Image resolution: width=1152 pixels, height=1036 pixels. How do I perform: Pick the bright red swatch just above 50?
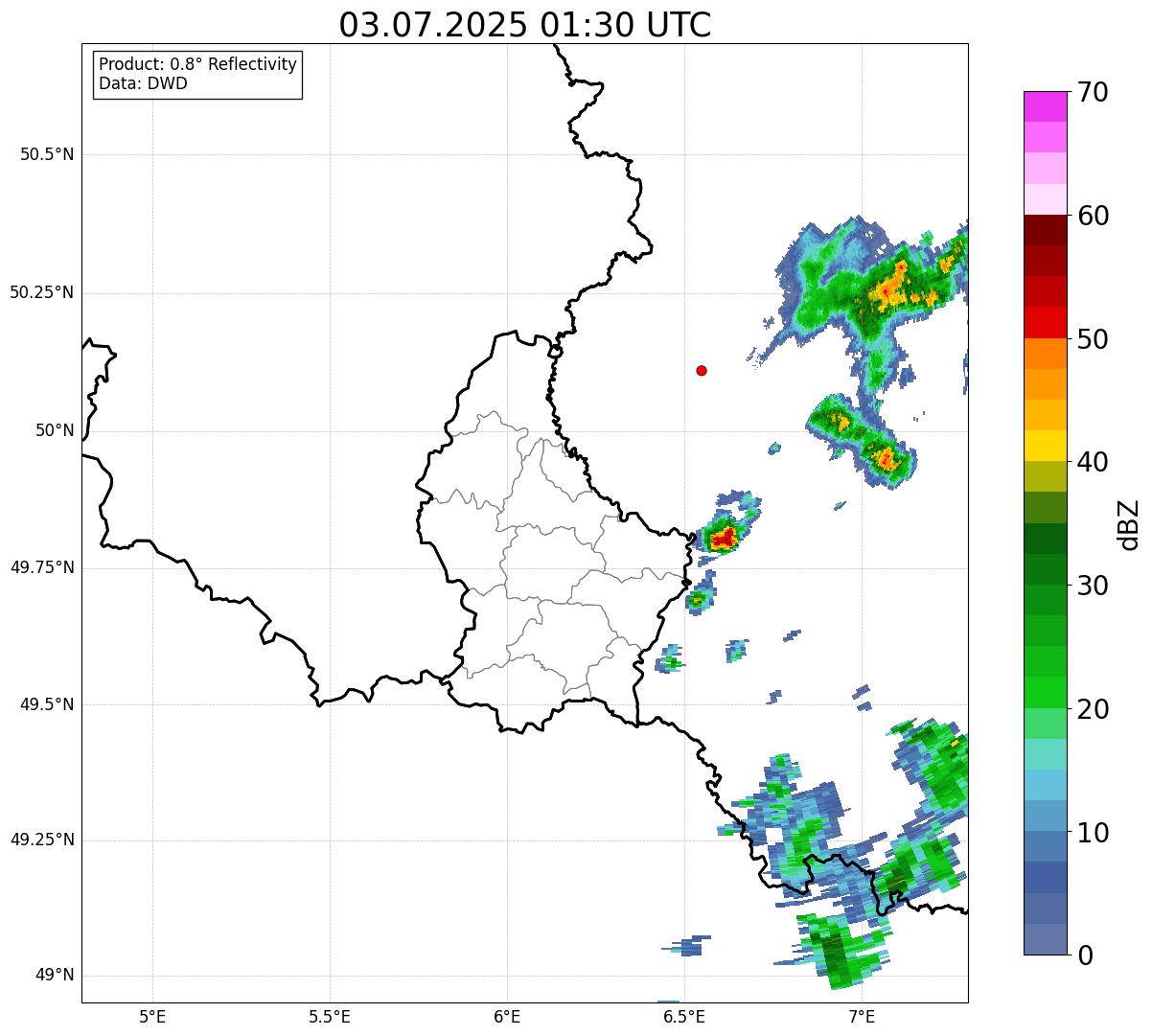1046,323
